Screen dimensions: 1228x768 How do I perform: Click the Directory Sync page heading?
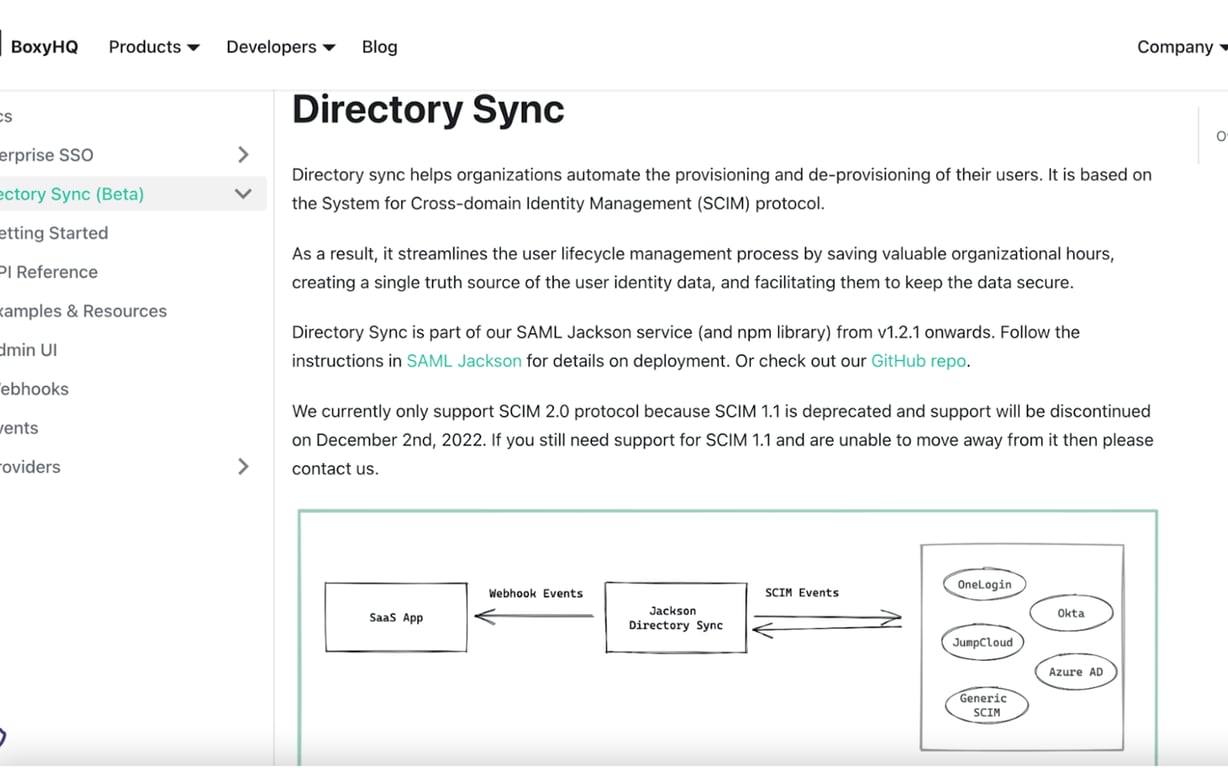pyautogui.click(x=427, y=108)
